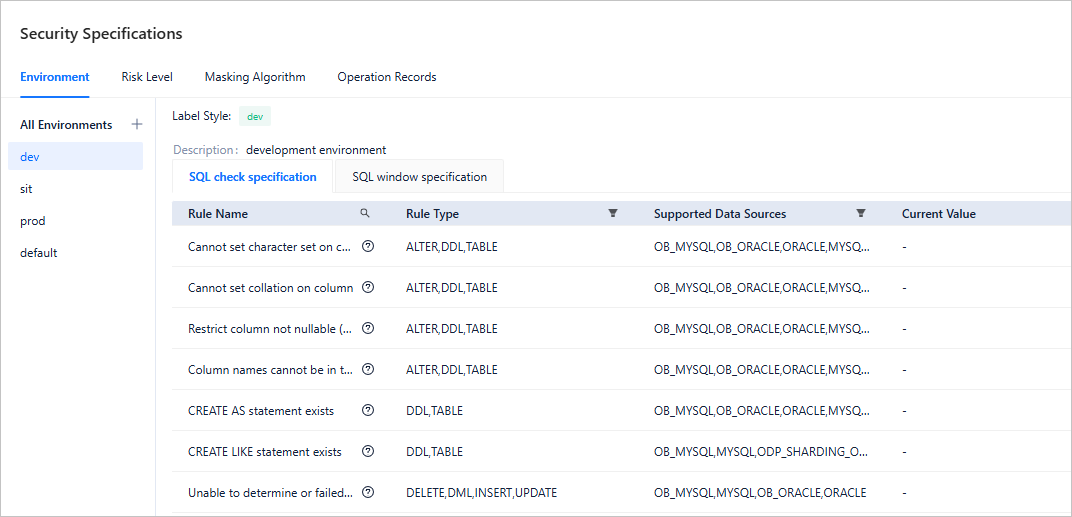The width and height of the screenshot is (1072, 517).
Task: Open the Rule Name search icon
Action: pyautogui.click(x=365, y=213)
